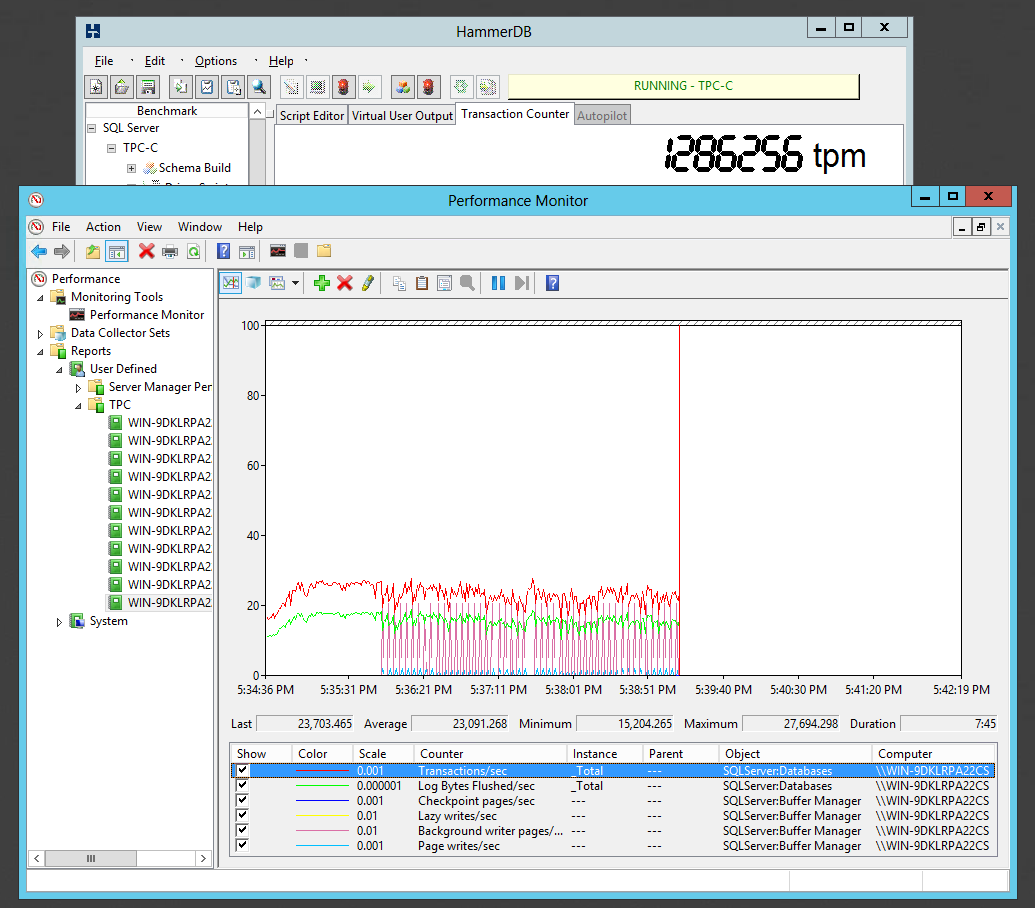Click graph Properties icon

445,283
